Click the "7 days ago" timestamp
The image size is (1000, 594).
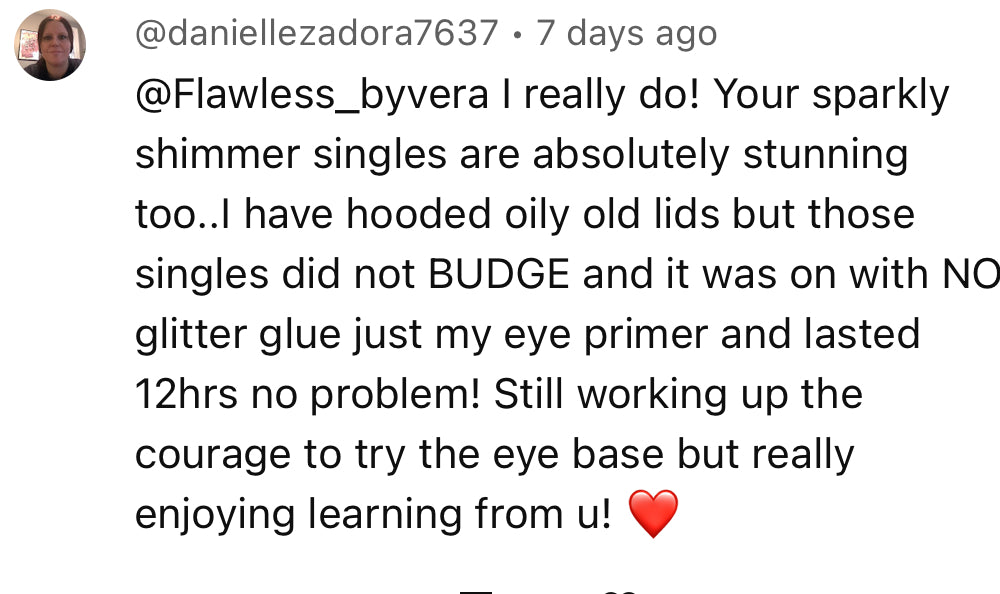tap(627, 34)
